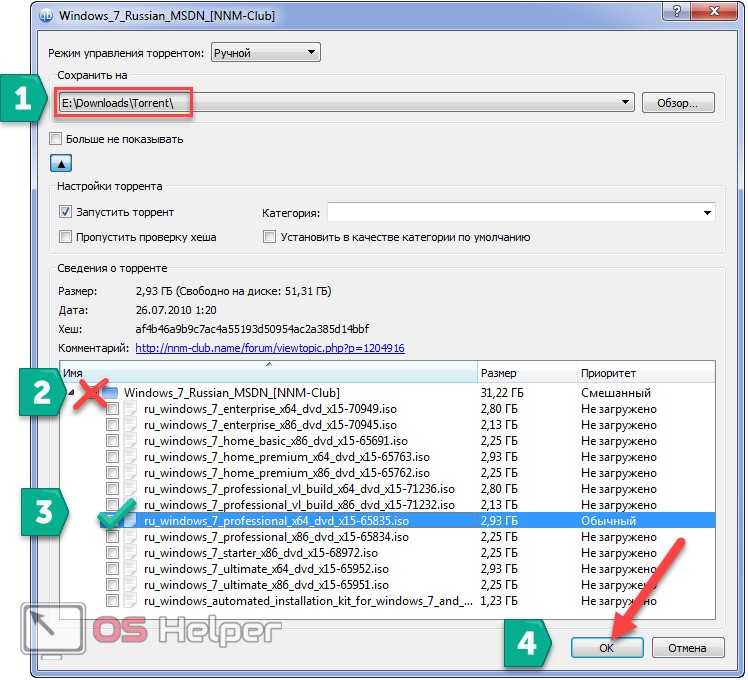This screenshot has width=748, height=680.
Task: Enable Пропустить проверку хеша checkbox
Action: 65,236
